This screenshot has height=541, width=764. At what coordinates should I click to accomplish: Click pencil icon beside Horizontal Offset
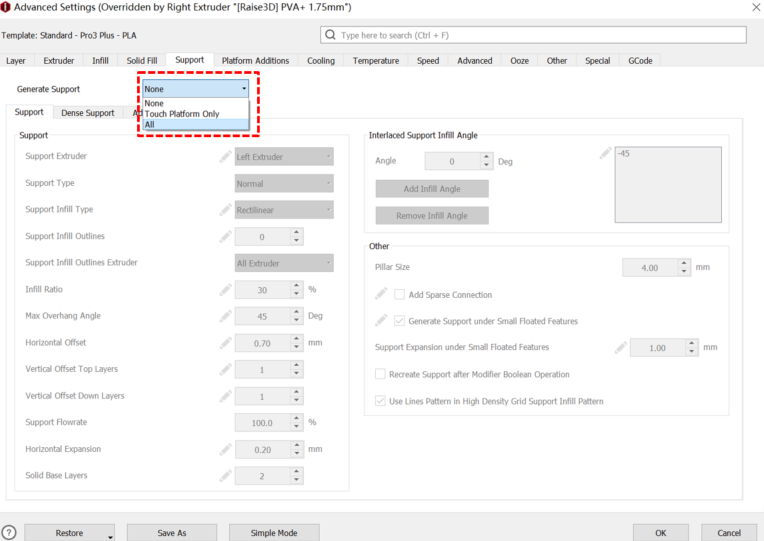point(225,343)
